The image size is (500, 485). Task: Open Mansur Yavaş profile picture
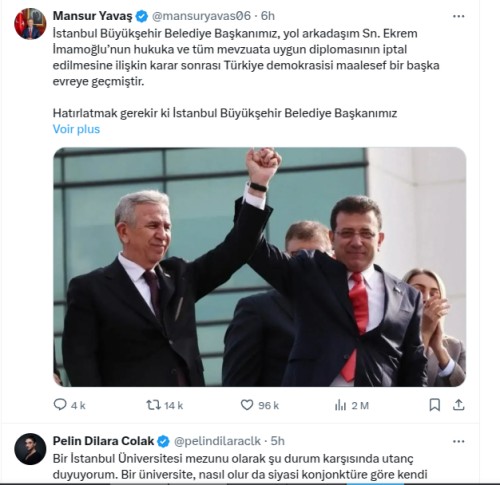(x=30, y=24)
